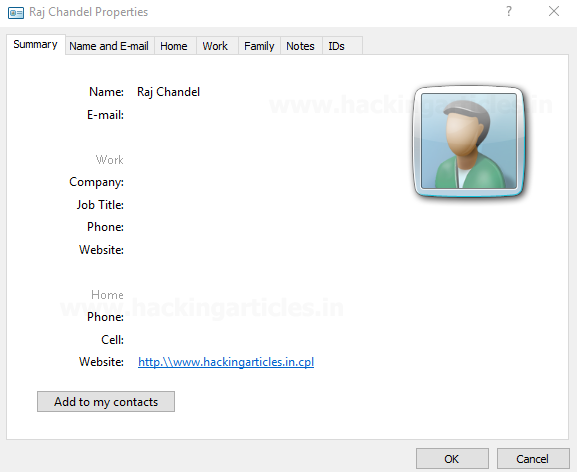Select the Notes tab
This screenshot has width=577, height=472.
(301, 46)
